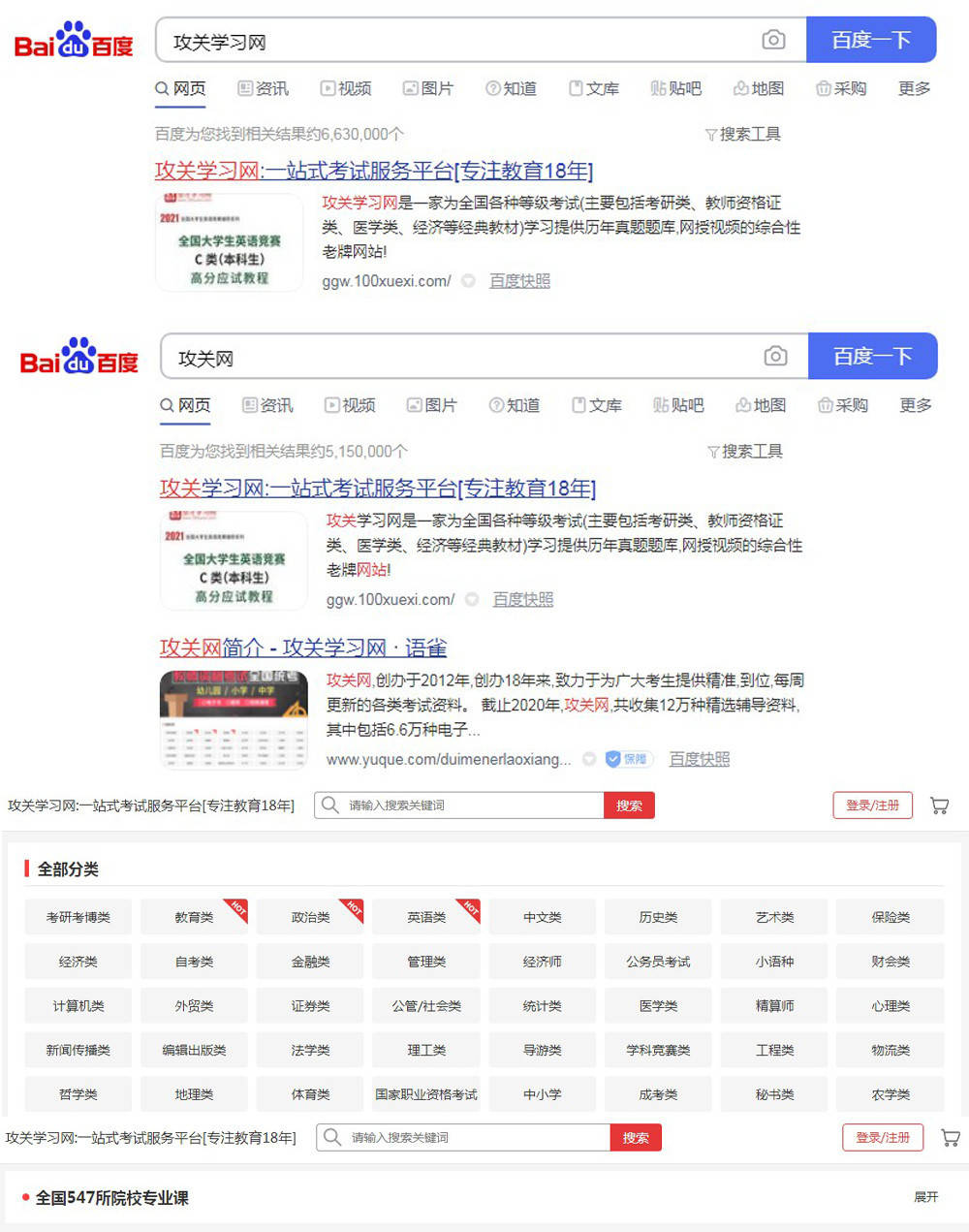This screenshot has width=969, height=1232.
Task: Select the 考研考博类 category
Action: coord(78,917)
